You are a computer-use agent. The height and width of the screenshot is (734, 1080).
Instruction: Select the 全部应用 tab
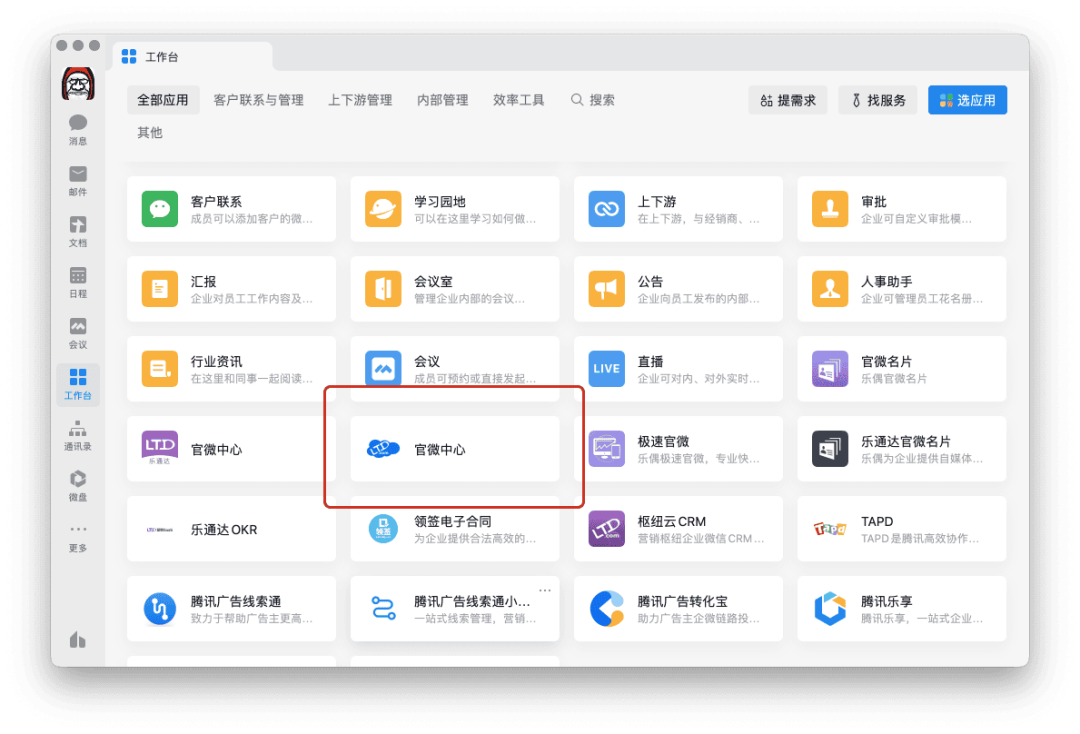coord(163,100)
